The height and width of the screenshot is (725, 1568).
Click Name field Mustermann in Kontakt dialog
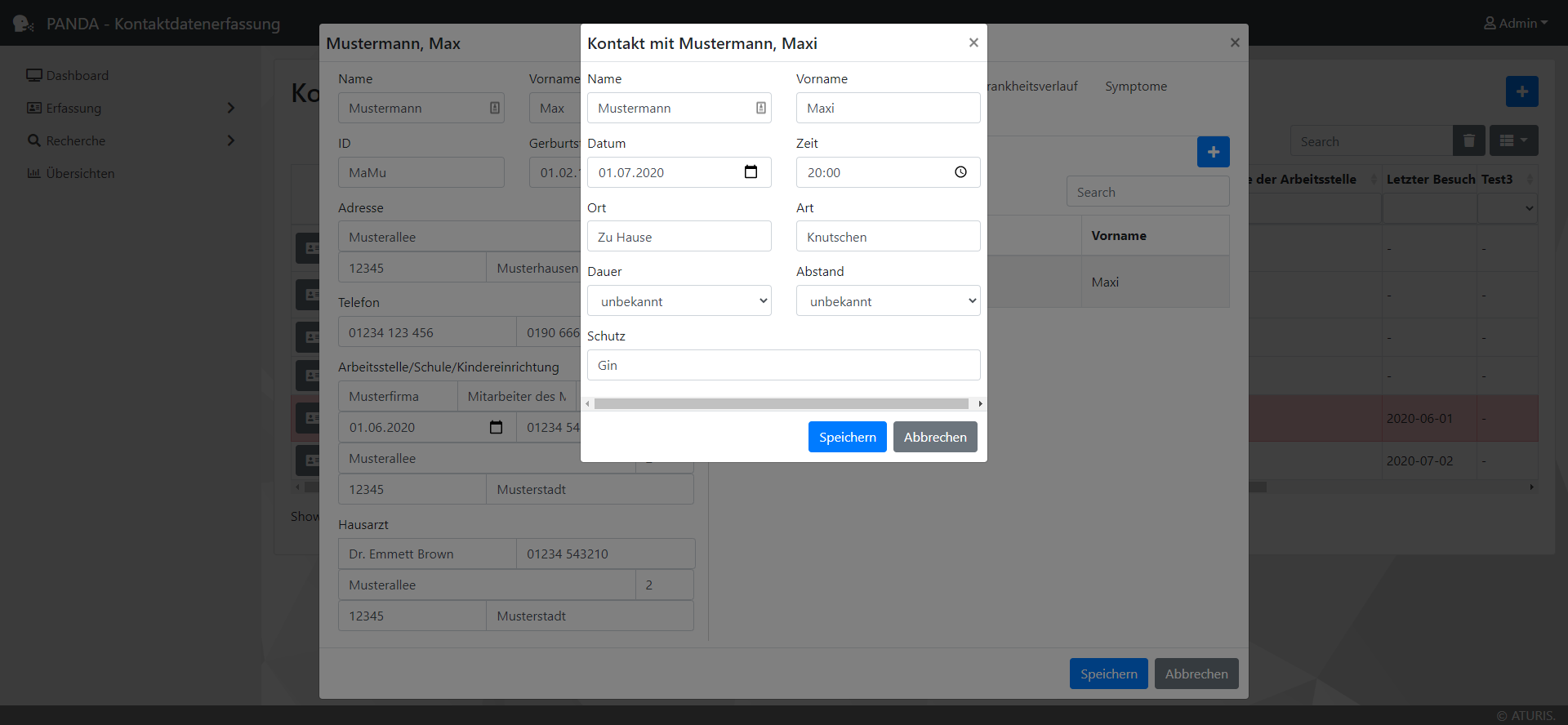tap(679, 108)
